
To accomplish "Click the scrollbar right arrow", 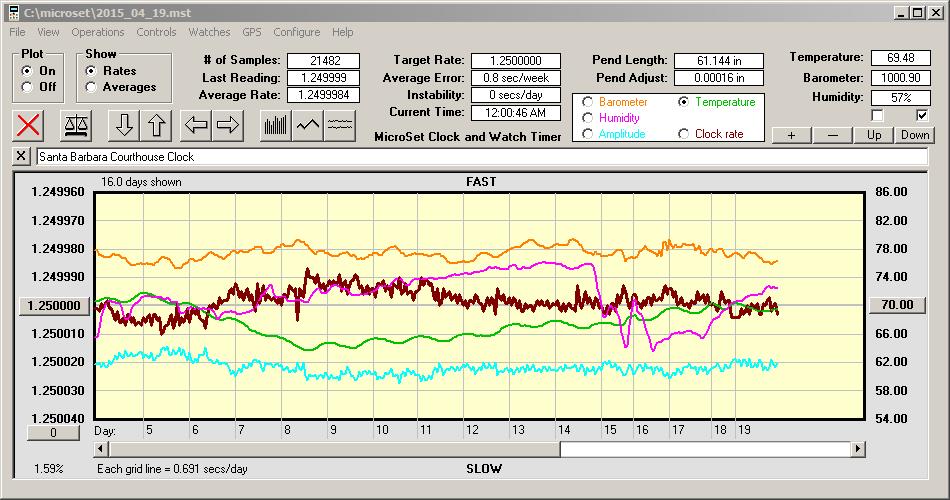I will coord(857,449).
